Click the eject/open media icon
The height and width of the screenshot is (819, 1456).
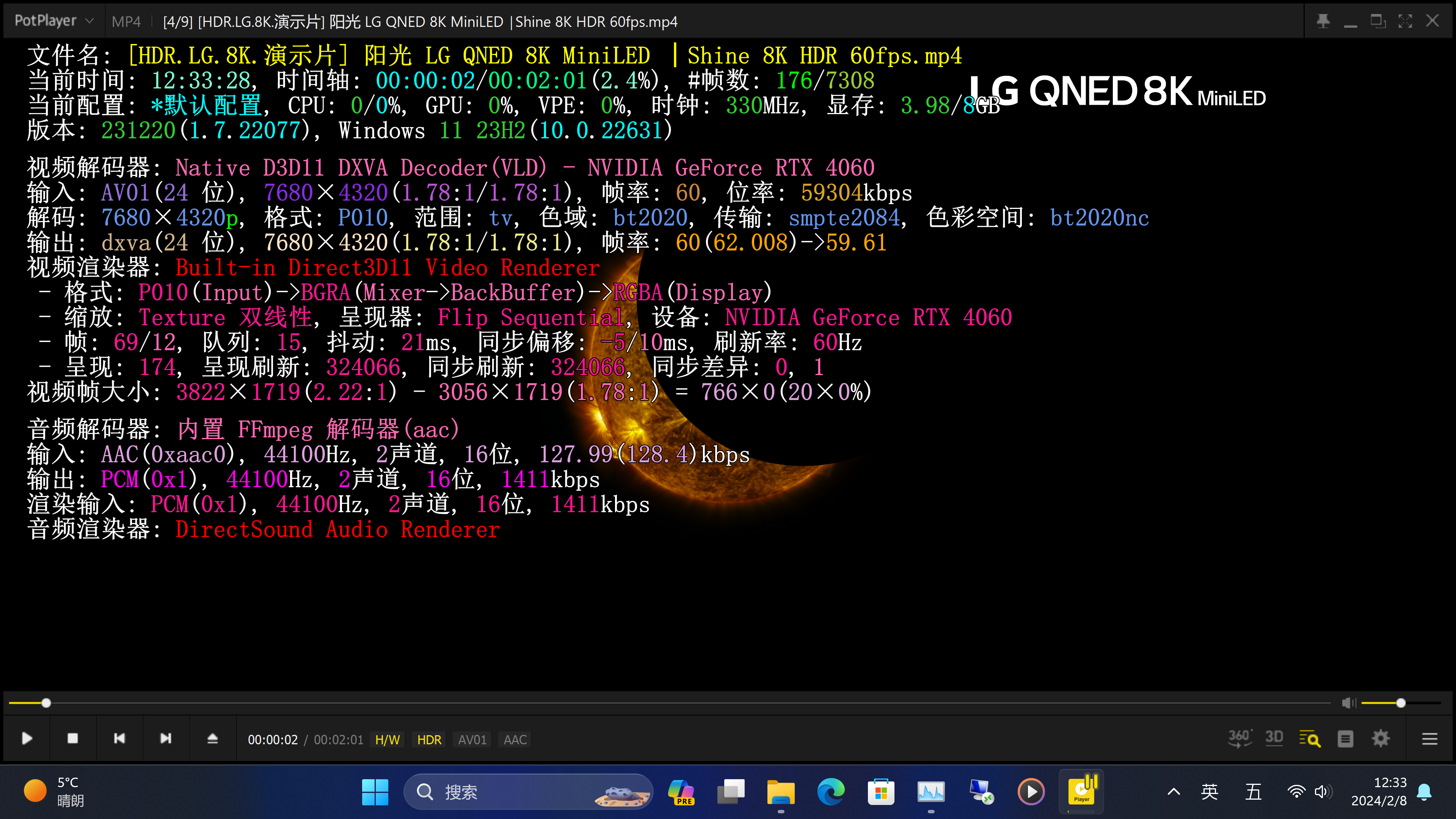pyautogui.click(x=212, y=738)
